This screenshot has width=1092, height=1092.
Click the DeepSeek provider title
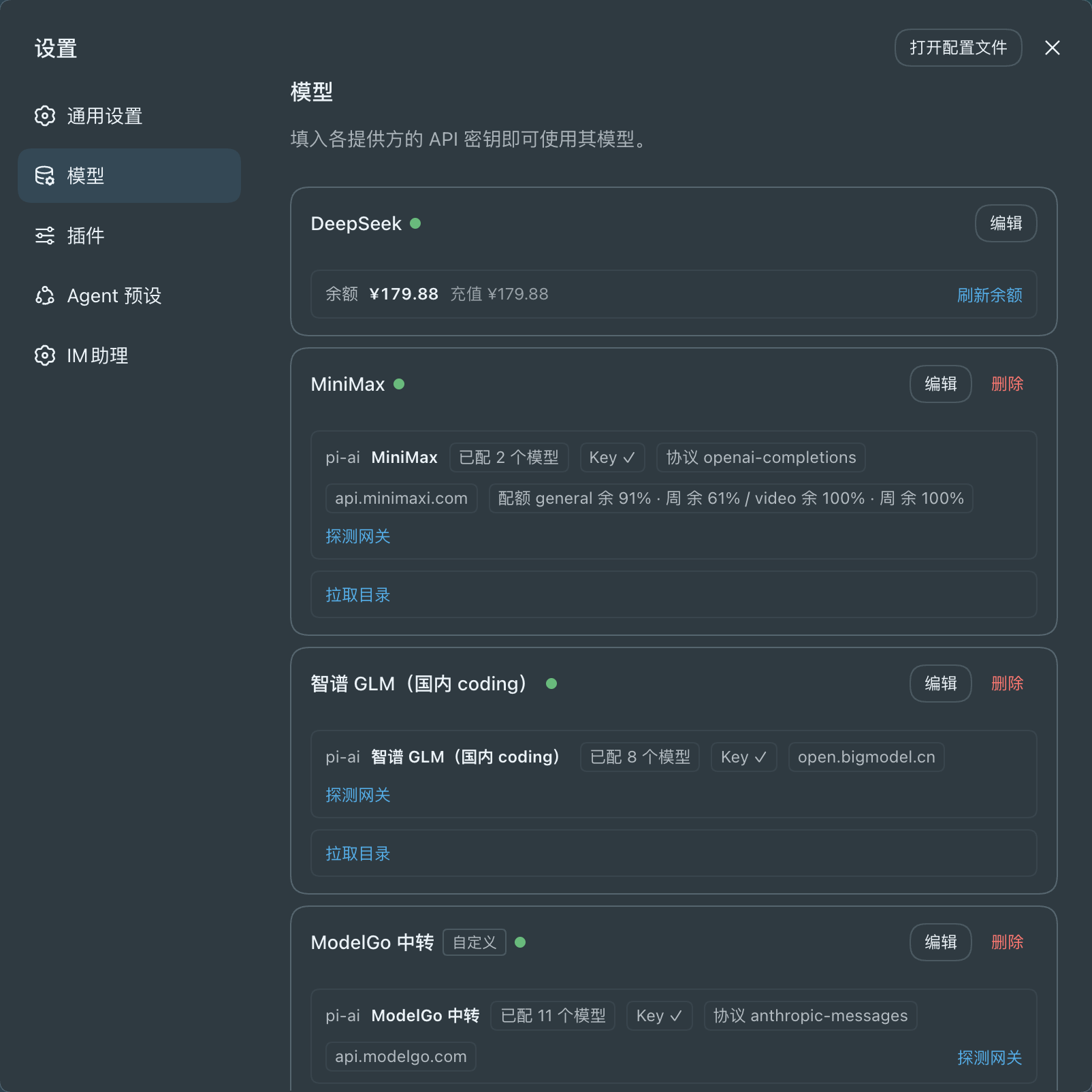coord(356,223)
